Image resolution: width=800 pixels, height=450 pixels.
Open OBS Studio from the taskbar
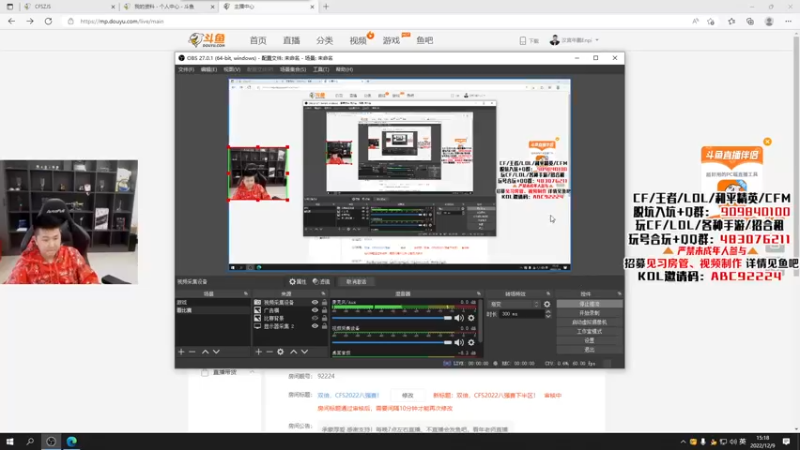(51, 441)
